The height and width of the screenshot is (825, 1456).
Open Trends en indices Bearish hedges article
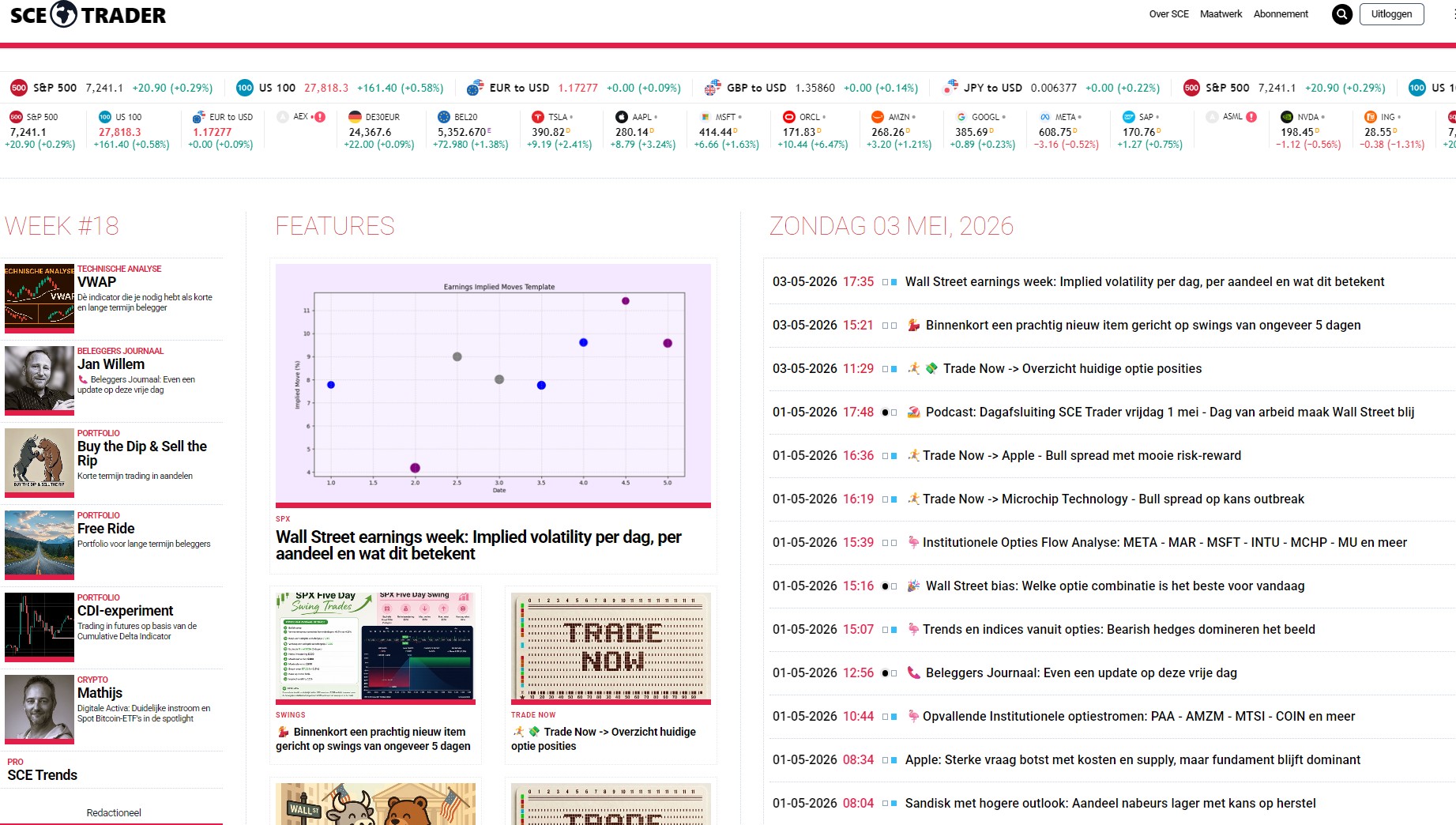click(1112, 630)
